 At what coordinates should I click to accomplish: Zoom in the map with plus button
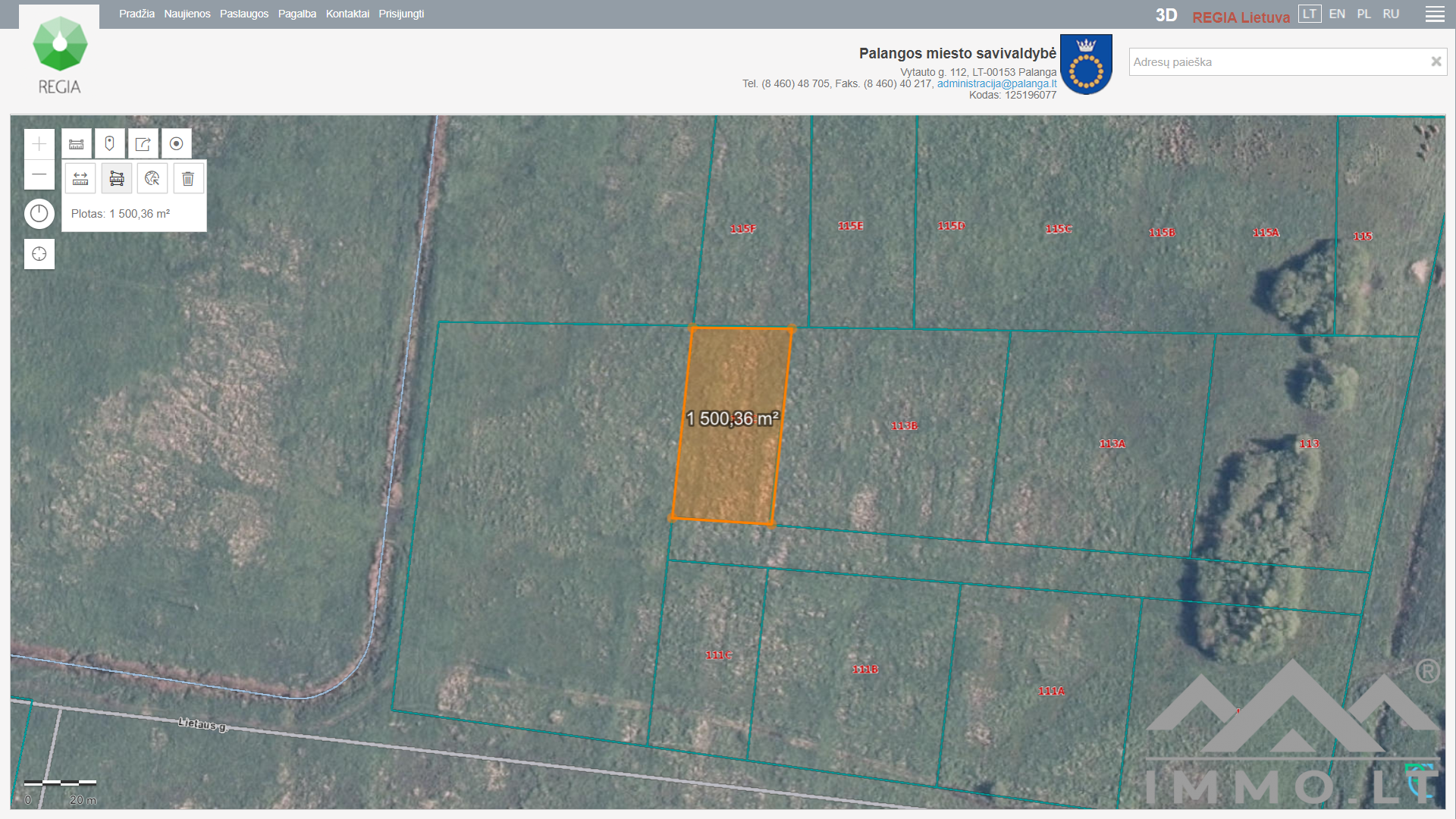pos(39,144)
